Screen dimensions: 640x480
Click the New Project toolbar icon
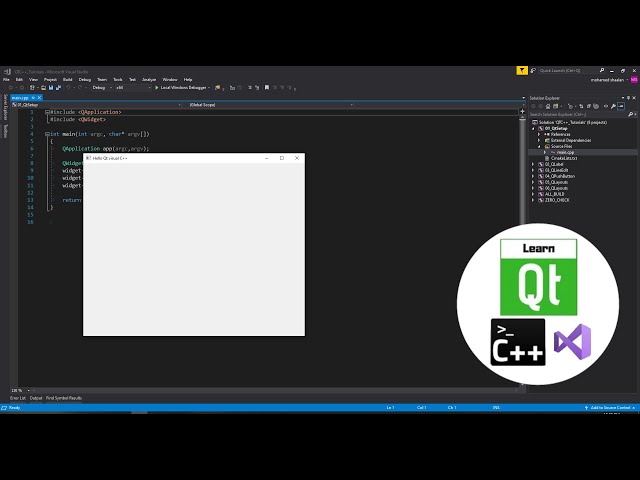click(32, 88)
